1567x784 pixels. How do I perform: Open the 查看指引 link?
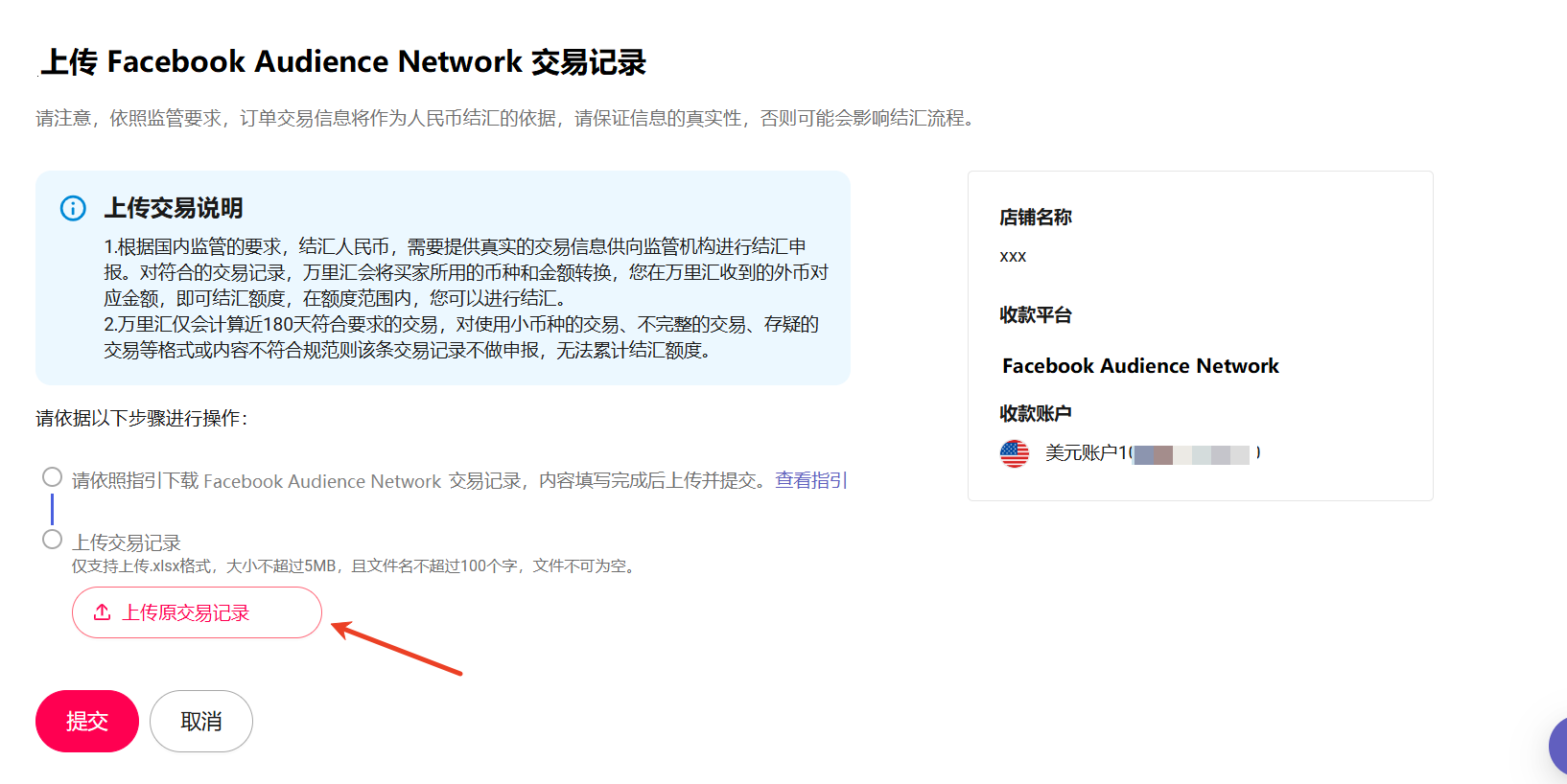point(810,480)
